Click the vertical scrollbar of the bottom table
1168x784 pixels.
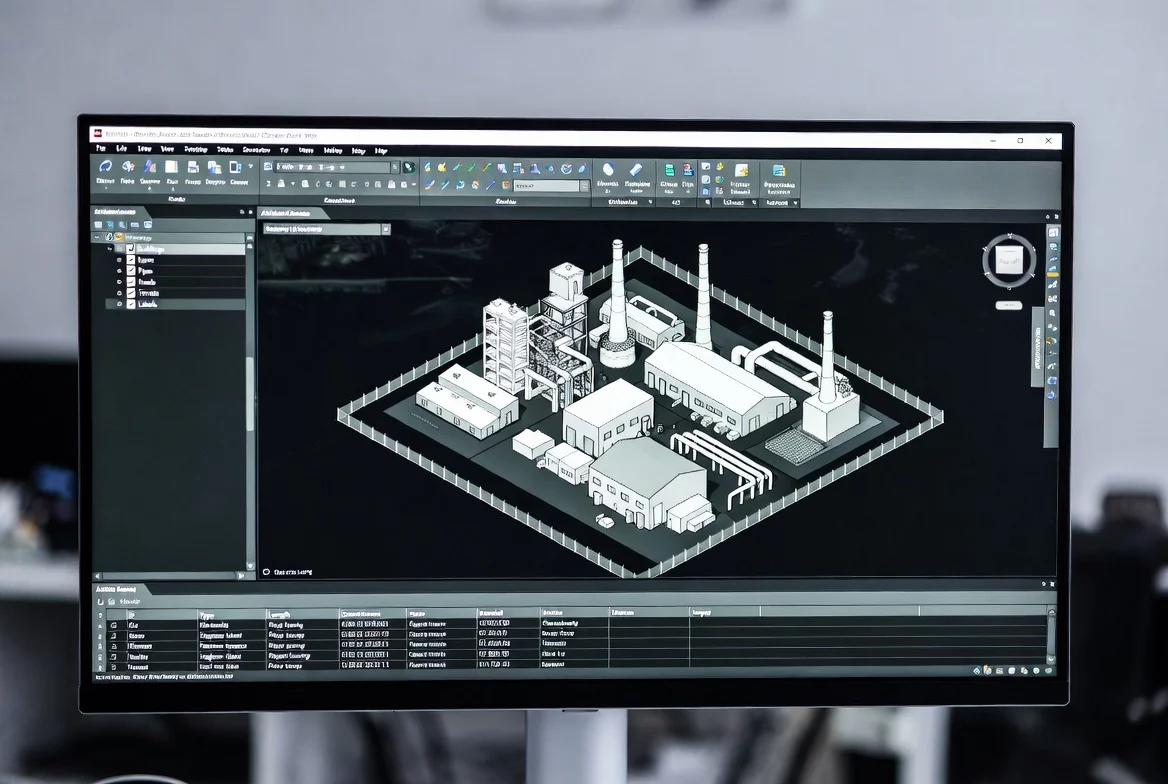coord(1051,636)
